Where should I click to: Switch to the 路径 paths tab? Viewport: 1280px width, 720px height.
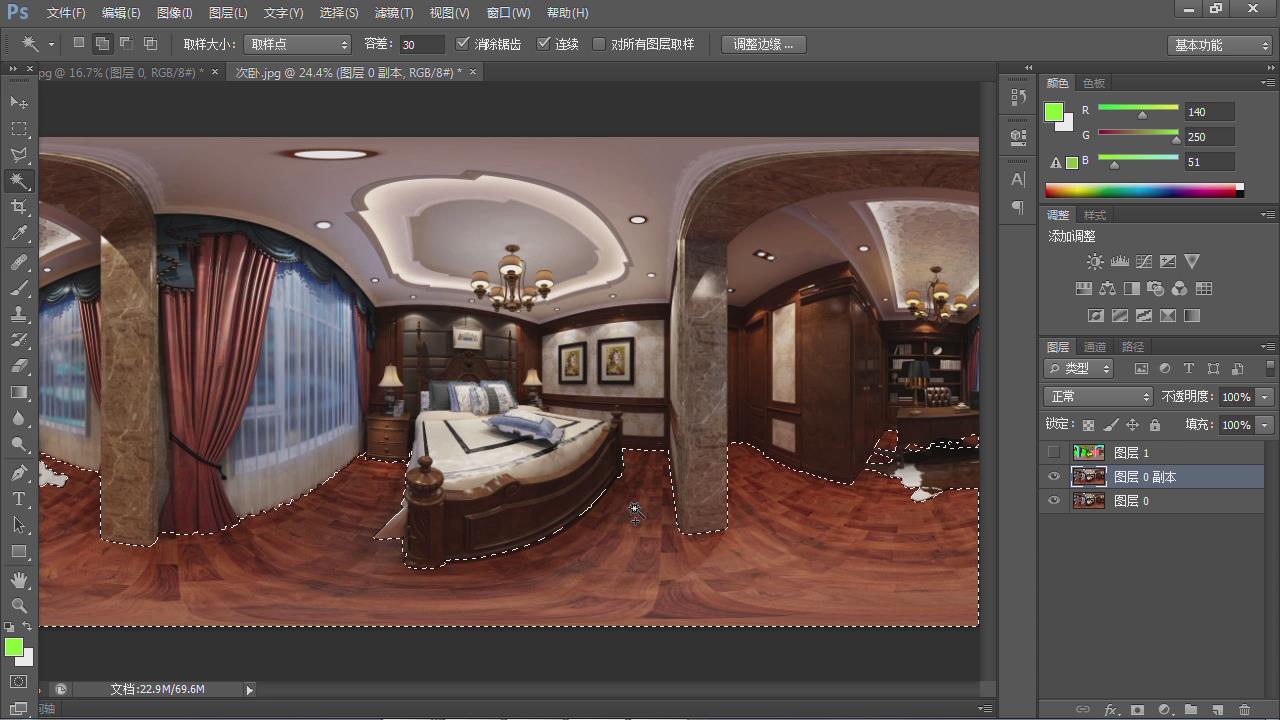pyautogui.click(x=1133, y=347)
